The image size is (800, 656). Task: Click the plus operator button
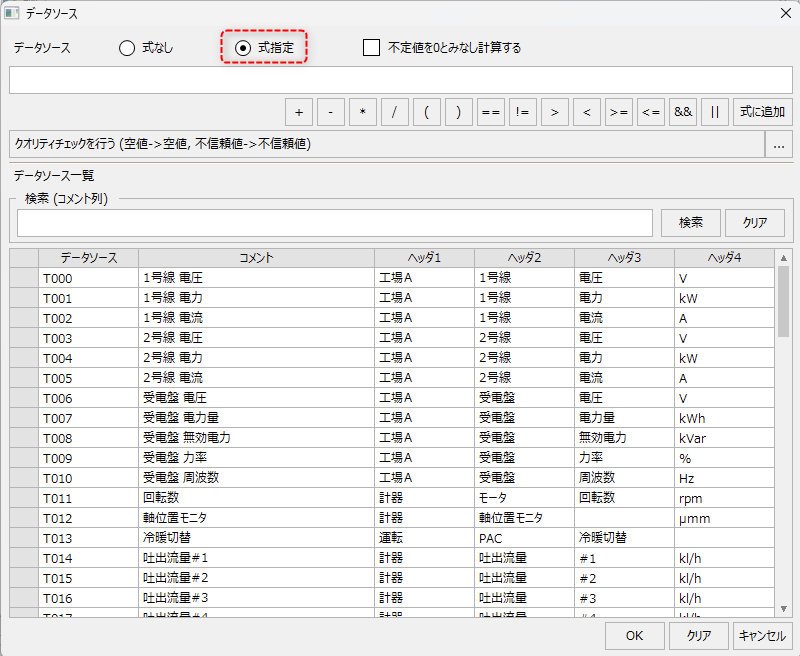coord(298,112)
